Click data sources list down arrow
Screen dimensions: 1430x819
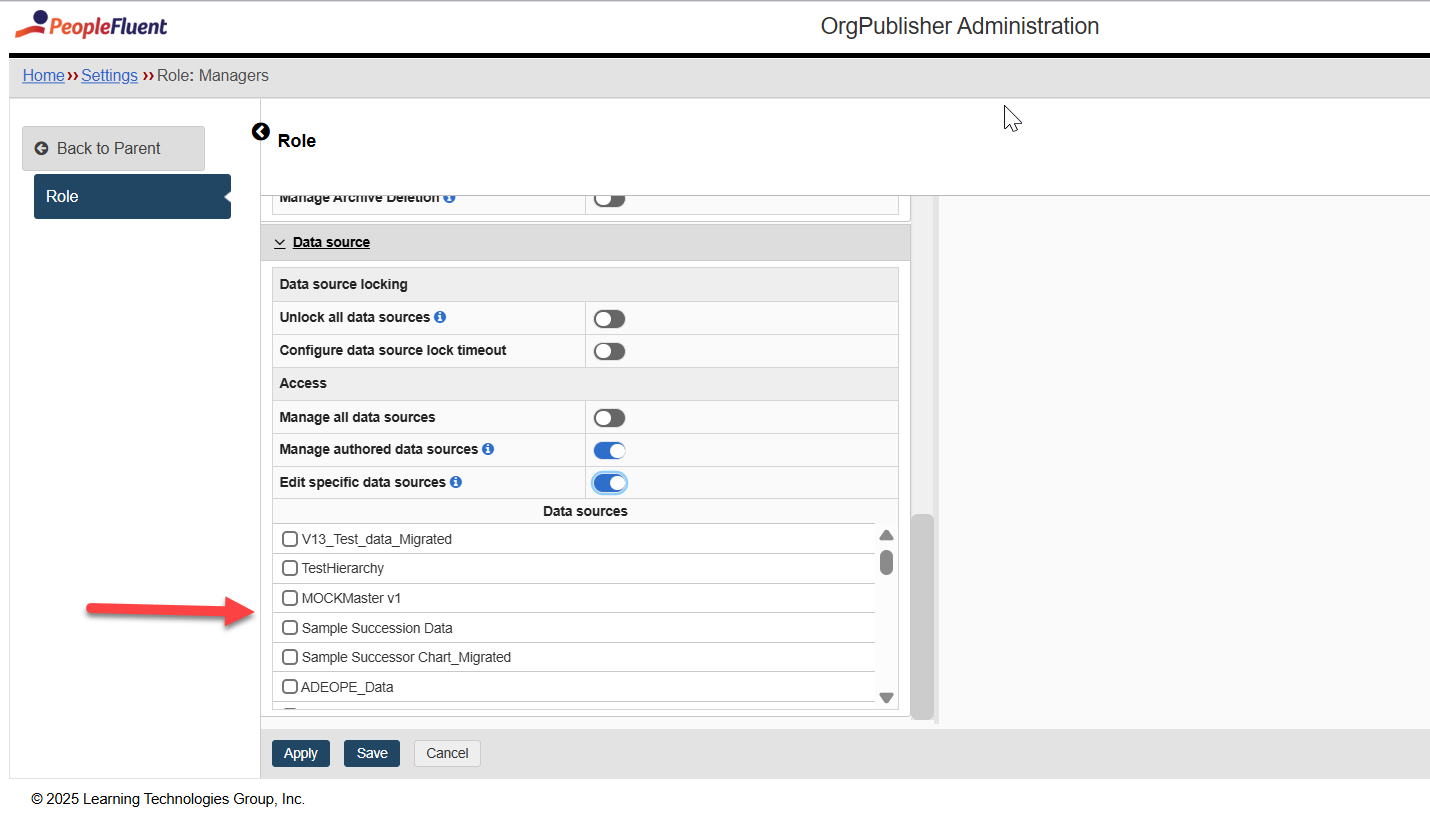coord(886,697)
